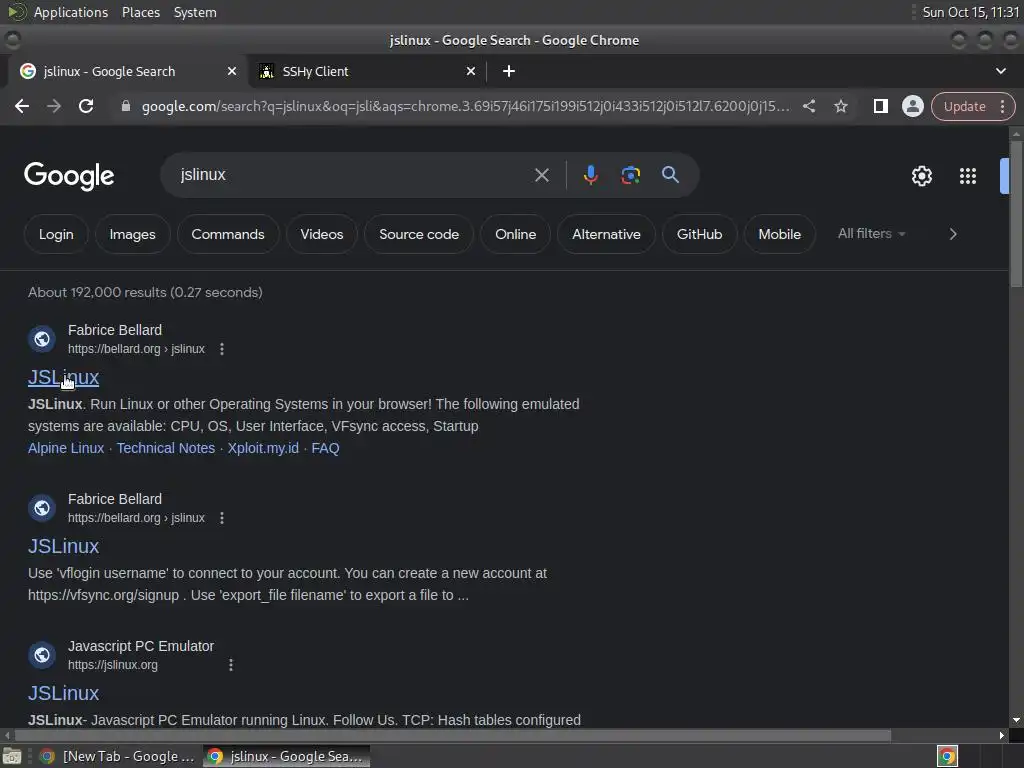Click show desktop icon in bottom panel
This screenshot has height=768, width=1024.
(x=12, y=756)
